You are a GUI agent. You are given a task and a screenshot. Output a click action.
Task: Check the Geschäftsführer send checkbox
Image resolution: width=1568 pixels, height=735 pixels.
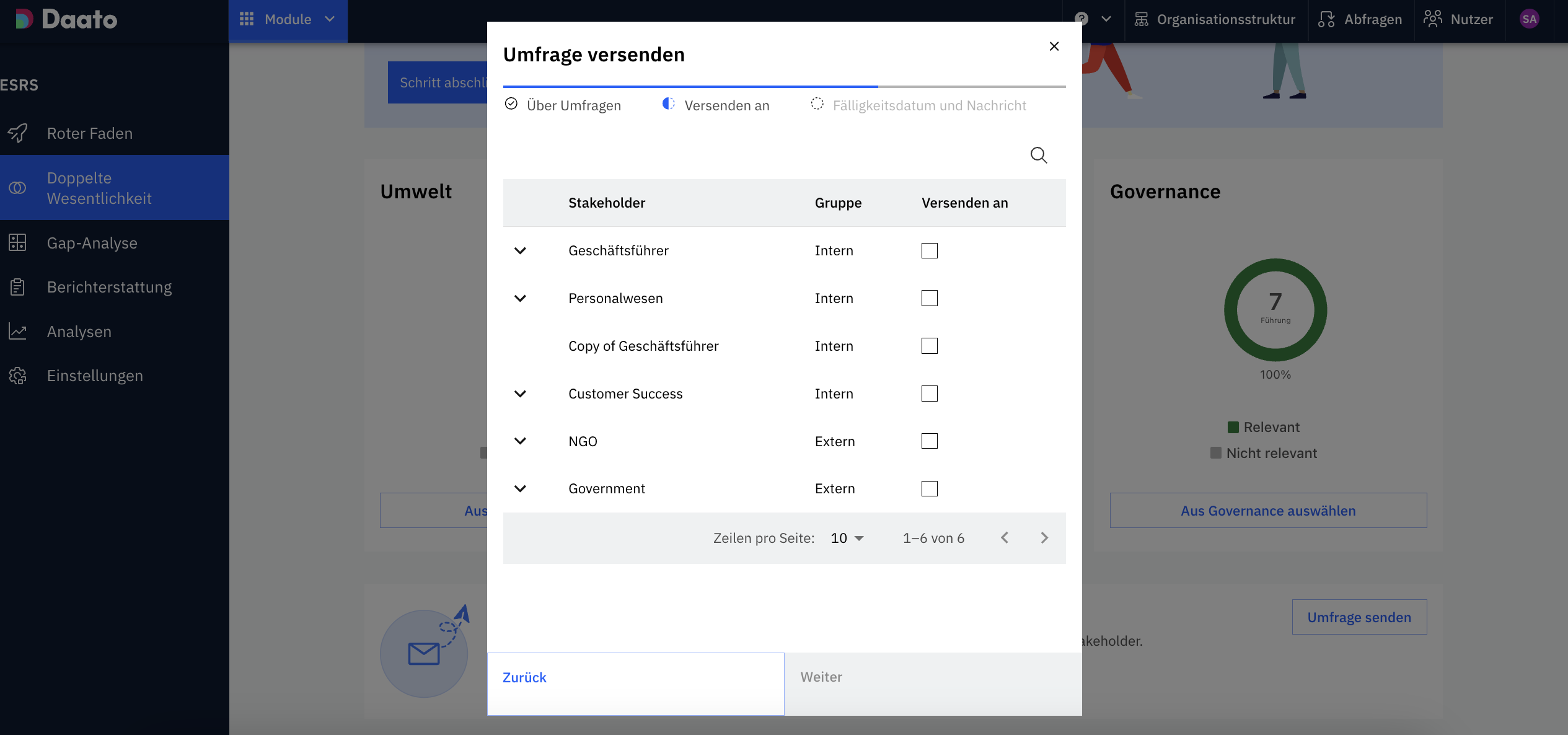[929, 250]
